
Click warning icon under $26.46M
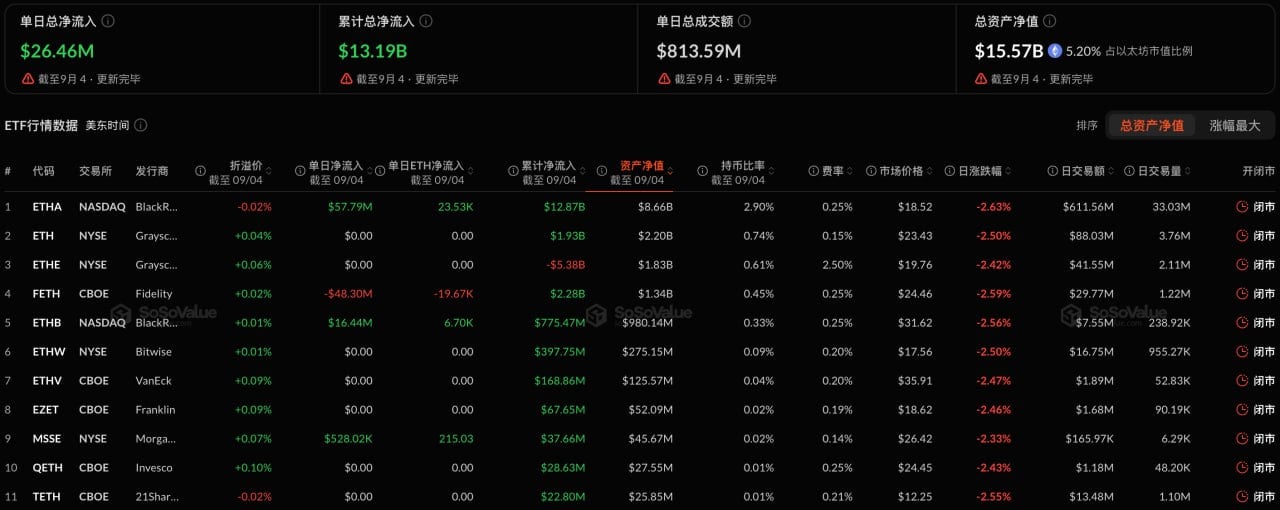[x=27, y=79]
